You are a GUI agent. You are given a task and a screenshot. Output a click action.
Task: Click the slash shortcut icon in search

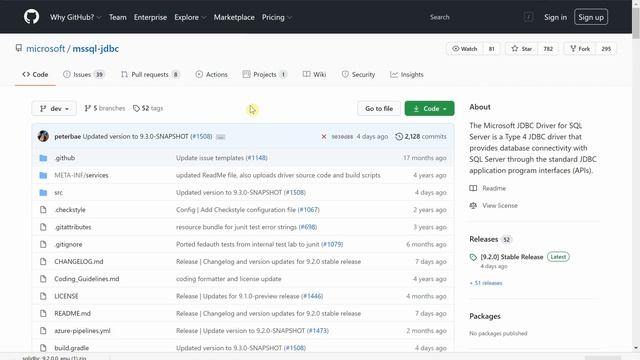pyautogui.click(x=528, y=17)
